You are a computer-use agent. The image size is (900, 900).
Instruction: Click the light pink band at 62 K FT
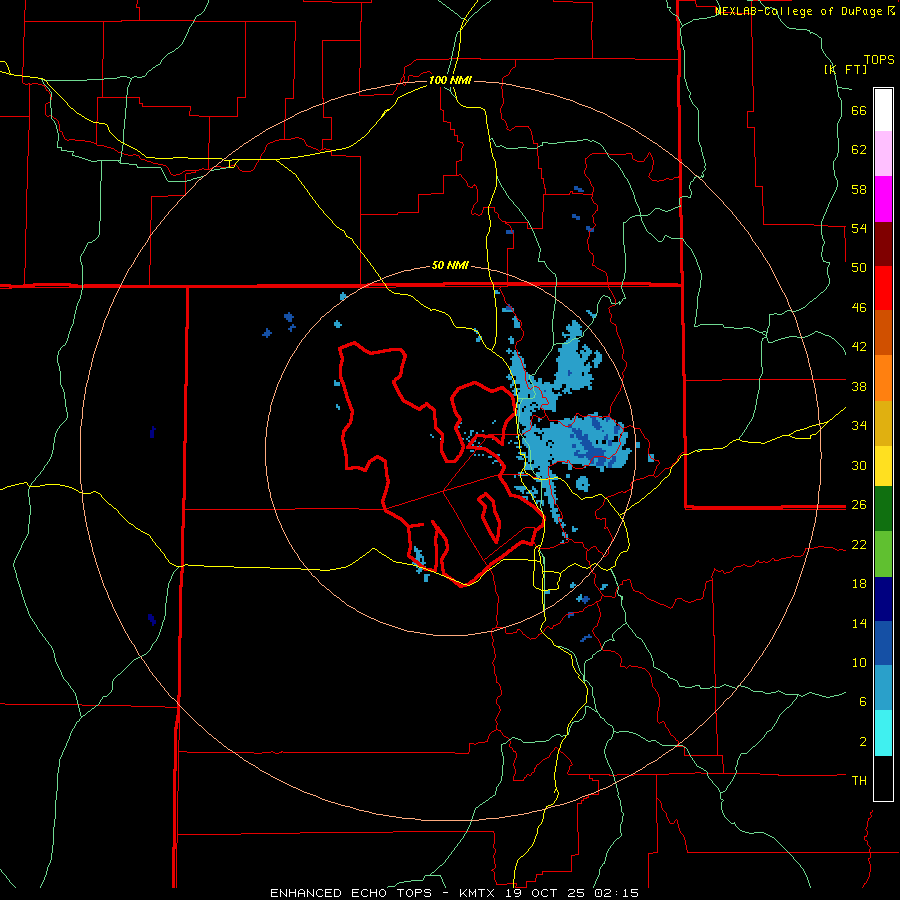pos(883,154)
